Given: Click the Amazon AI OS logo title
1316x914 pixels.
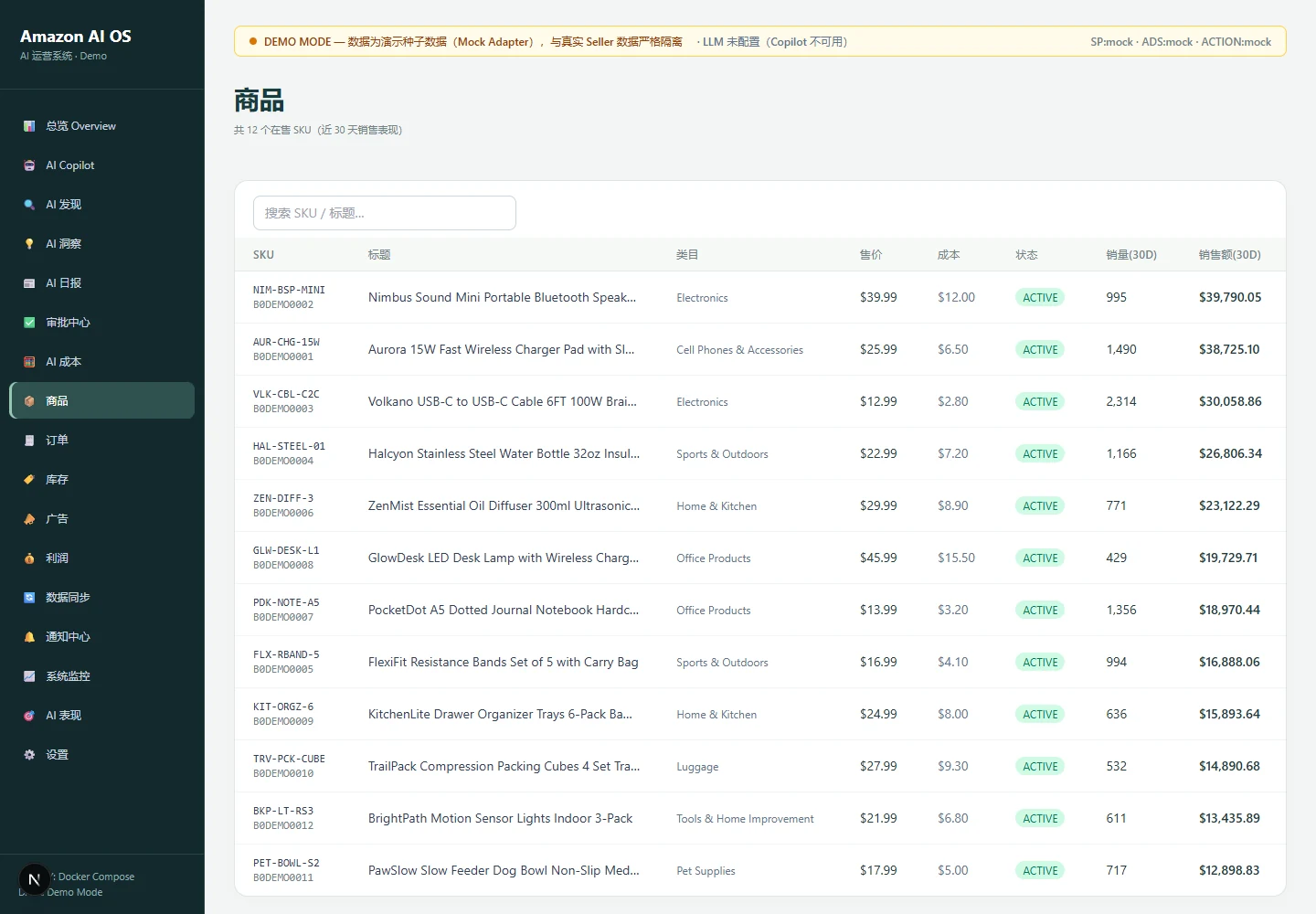Looking at the screenshot, I should pos(76,37).
